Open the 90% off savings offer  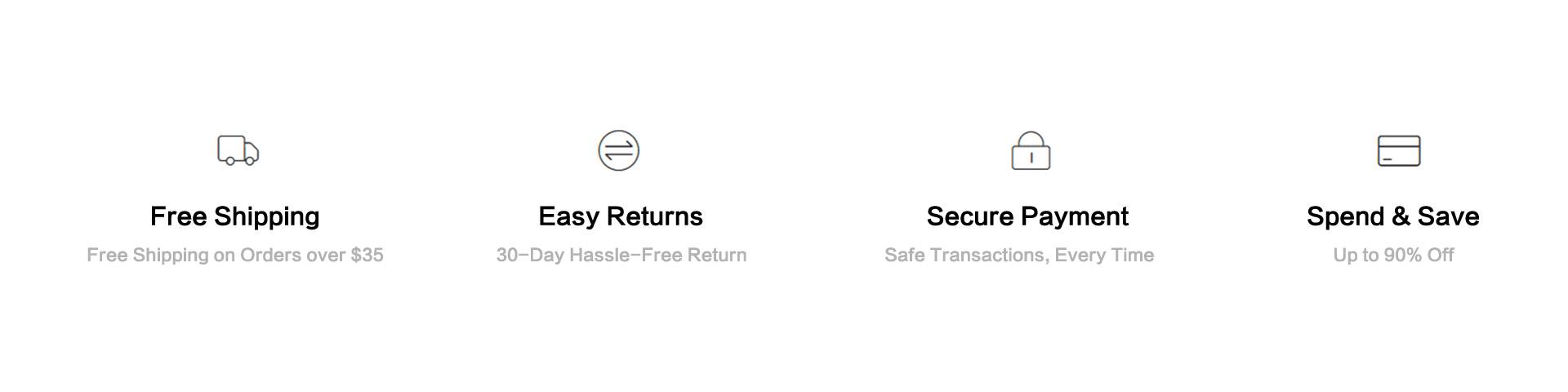1393,255
